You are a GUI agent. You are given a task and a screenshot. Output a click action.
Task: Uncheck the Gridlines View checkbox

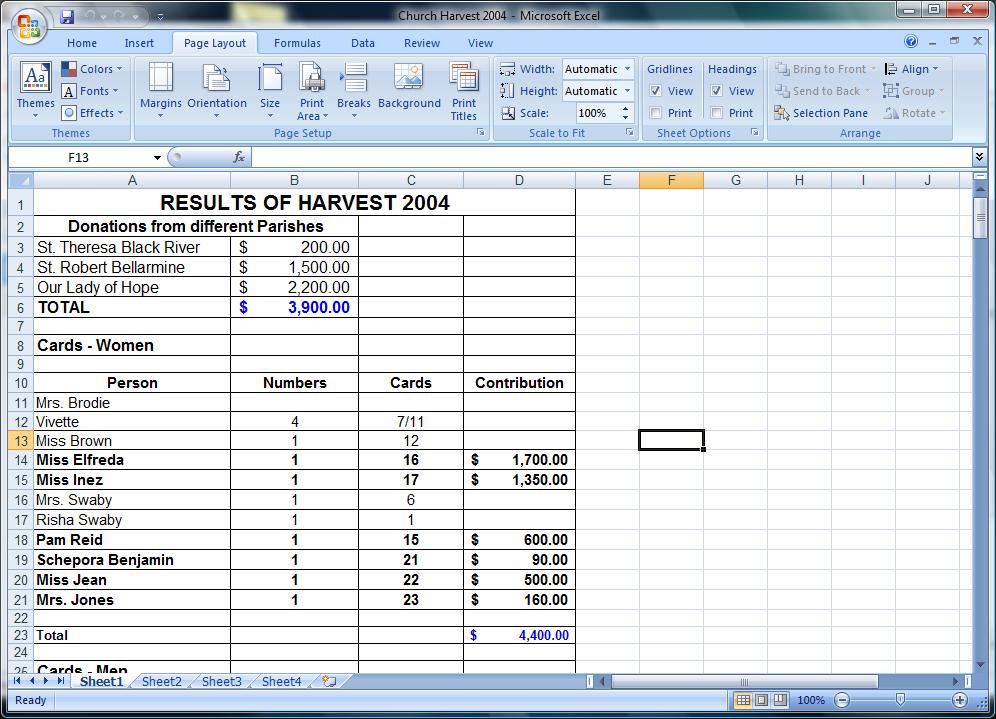click(x=656, y=91)
